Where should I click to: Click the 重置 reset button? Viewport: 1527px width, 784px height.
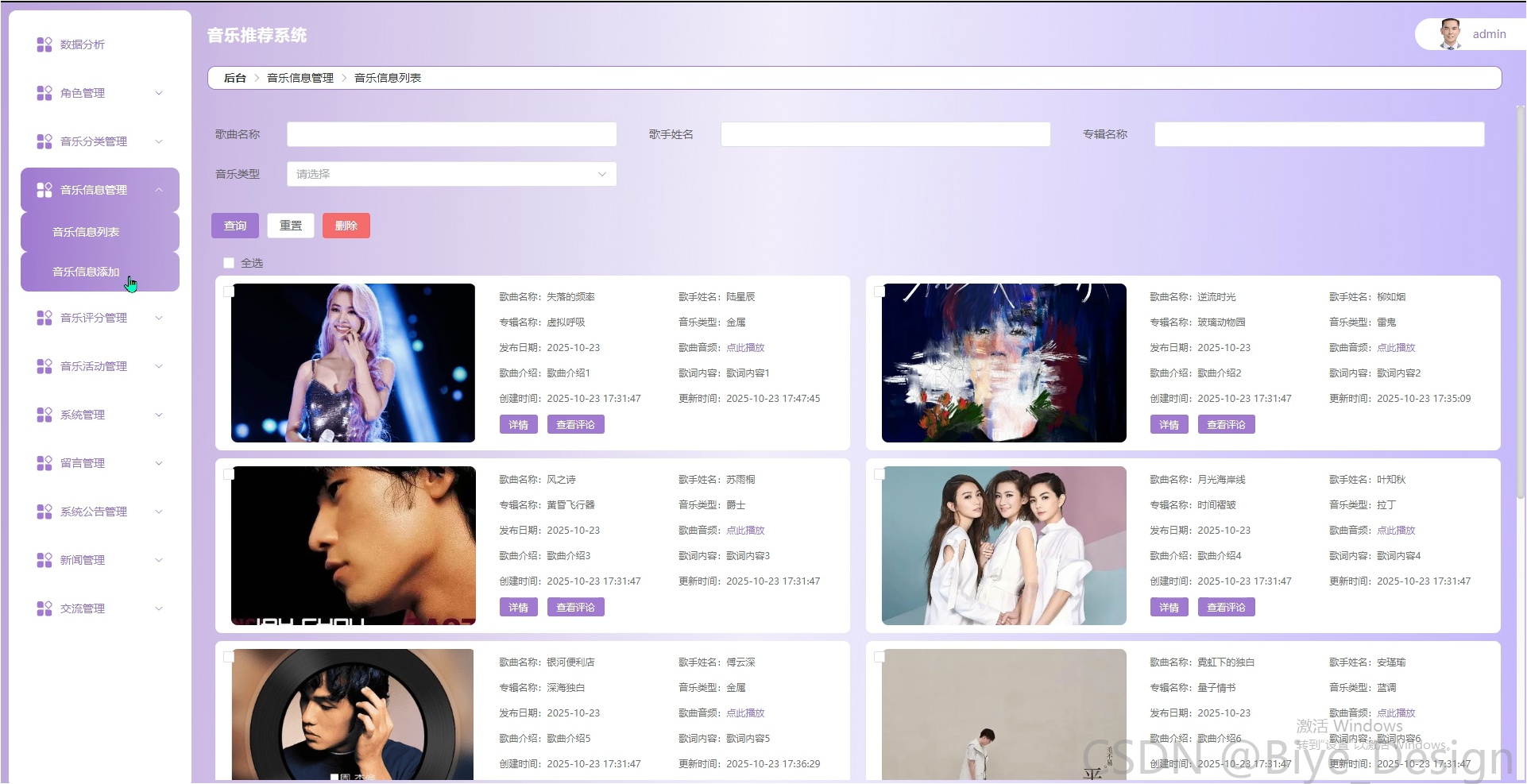point(291,226)
